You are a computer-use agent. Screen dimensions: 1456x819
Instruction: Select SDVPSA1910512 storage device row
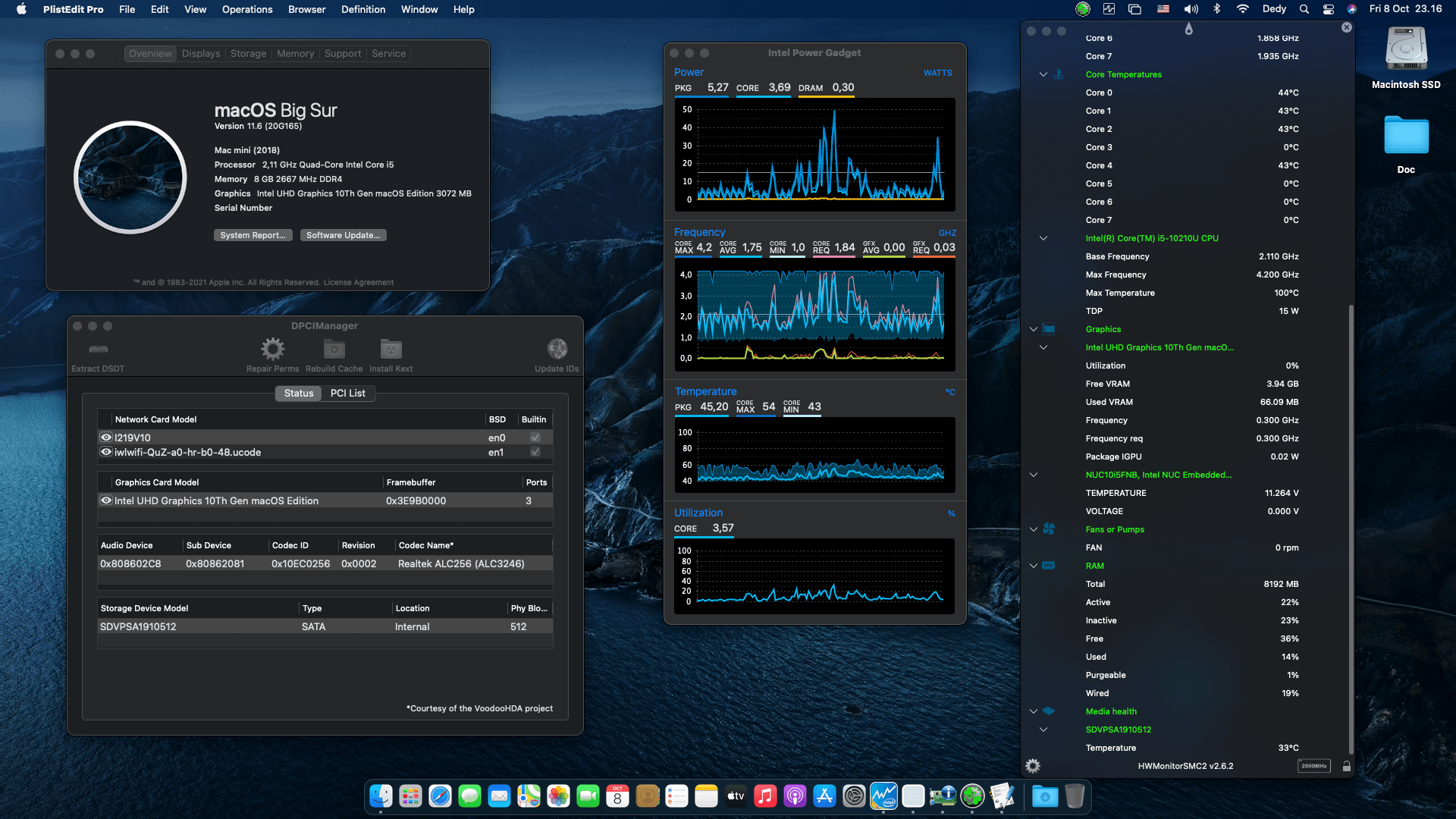pos(325,626)
